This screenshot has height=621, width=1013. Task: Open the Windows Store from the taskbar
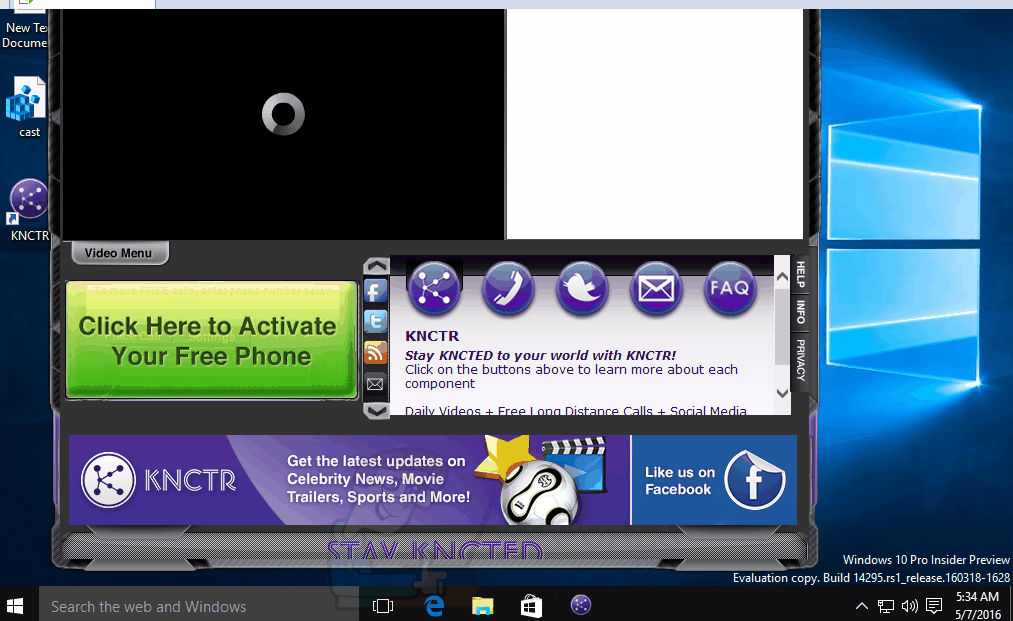click(531, 606)
